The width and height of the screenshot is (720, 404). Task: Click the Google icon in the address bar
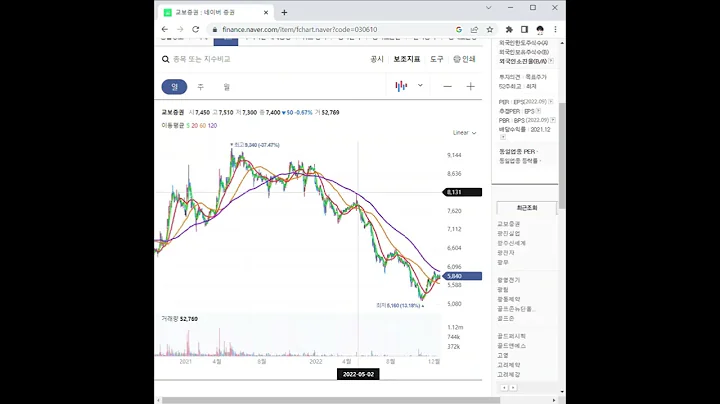(x=459, y=29)
